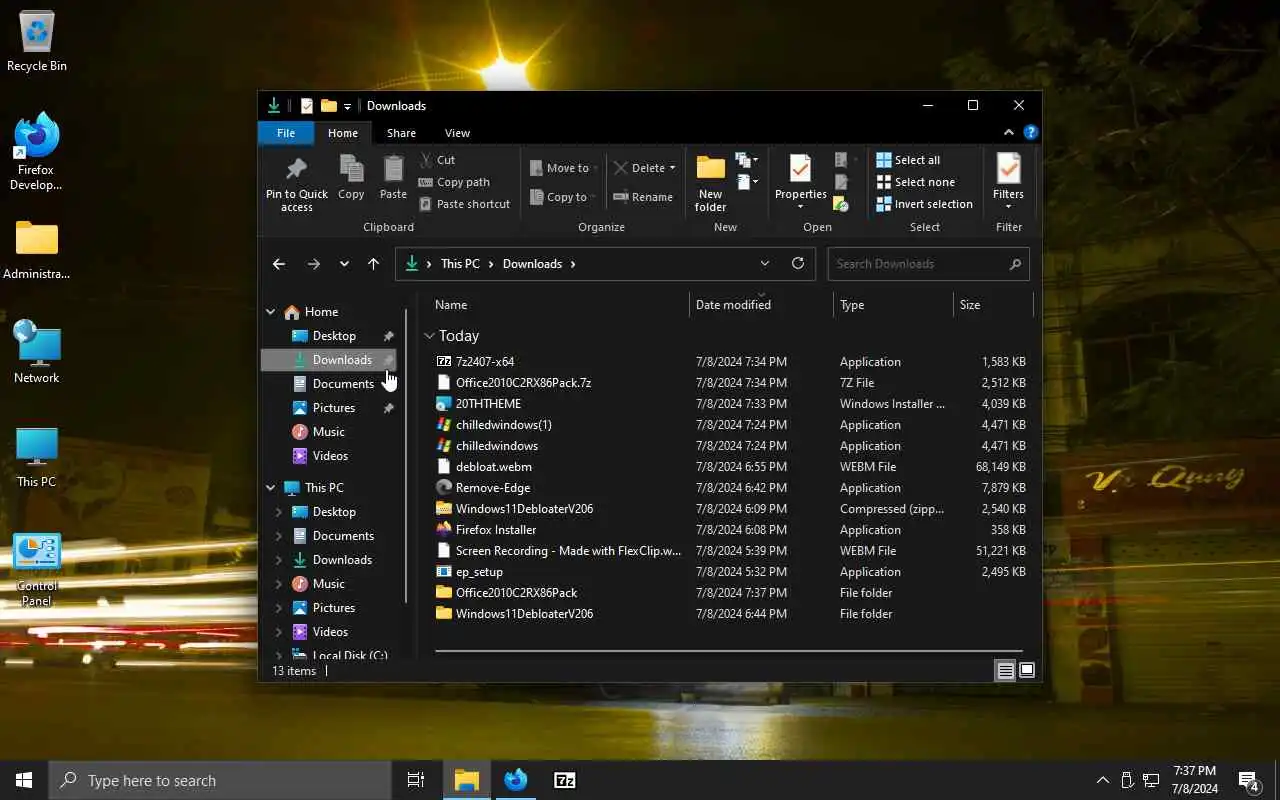The image size is (1280, 800).
Task: Sort files by Size column
Action: [993, 305]
